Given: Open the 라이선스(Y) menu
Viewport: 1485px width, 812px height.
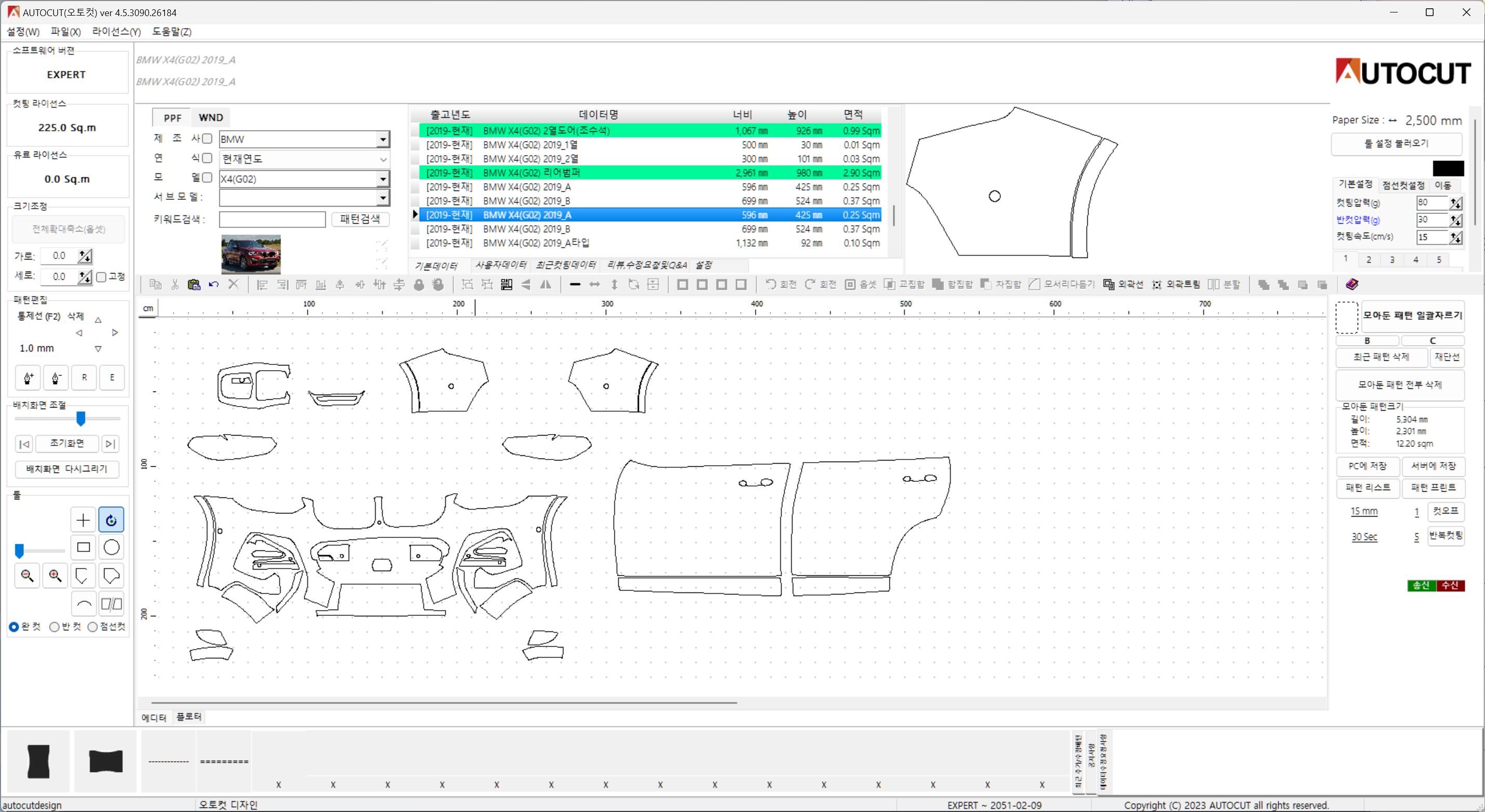Looking at the screenshot, I should [x=116, y=32].
